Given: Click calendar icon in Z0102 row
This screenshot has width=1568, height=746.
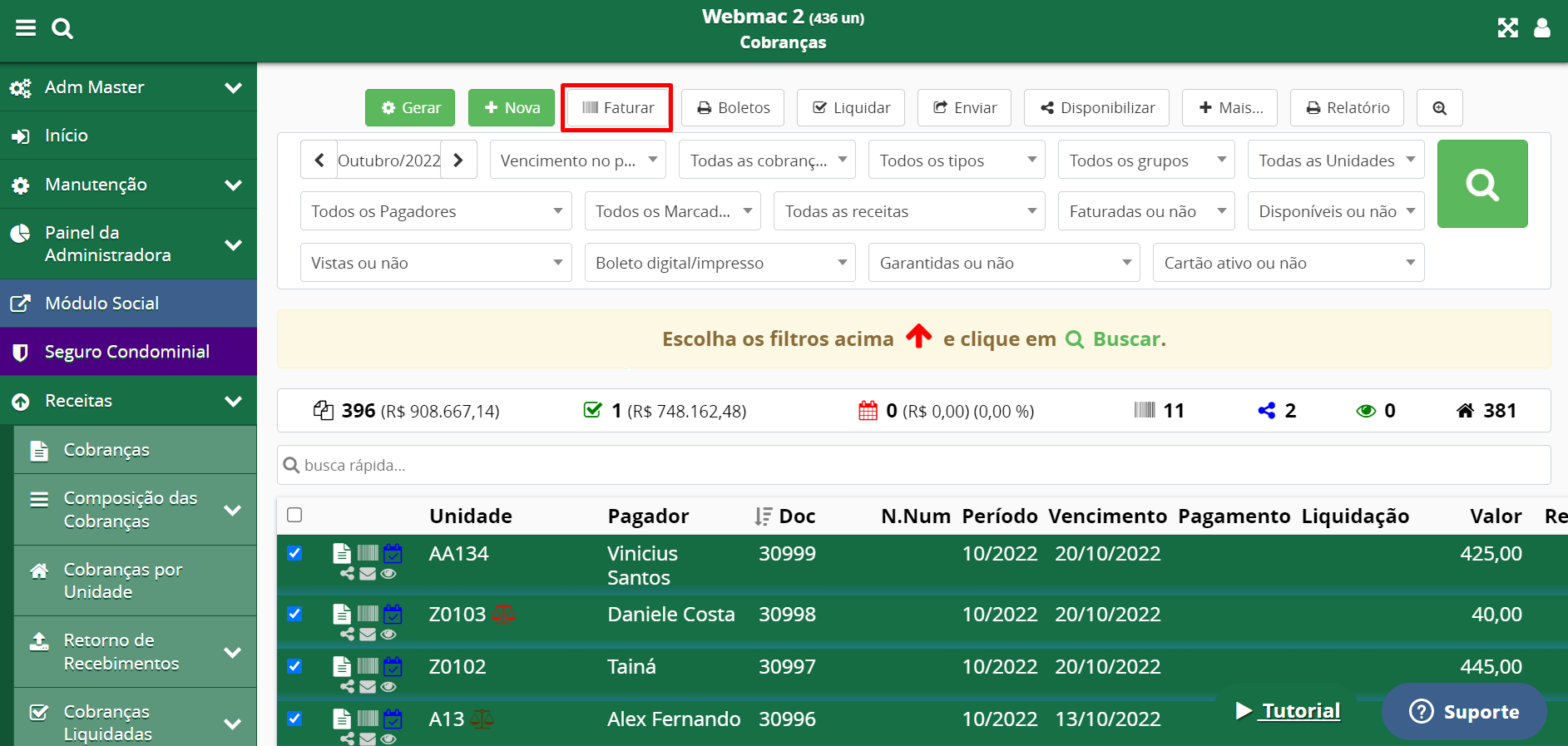Looking at the screenshot, I should click(x=393, y=666).
